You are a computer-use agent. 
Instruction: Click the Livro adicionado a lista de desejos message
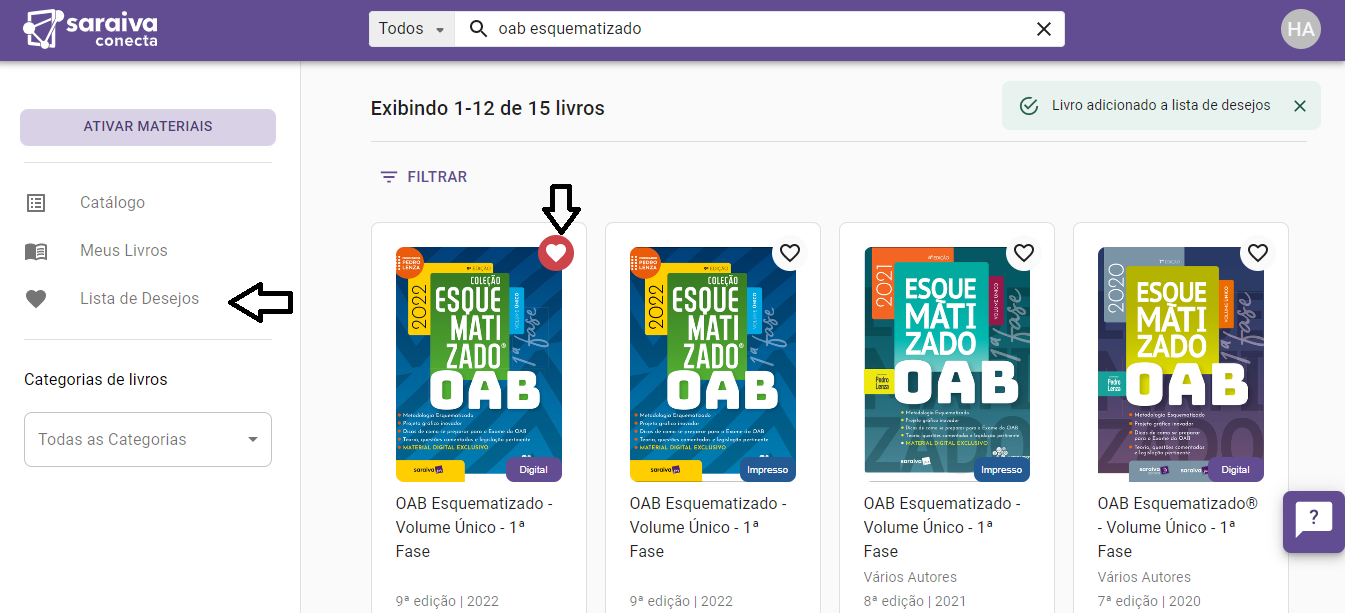coord(1161,105)
